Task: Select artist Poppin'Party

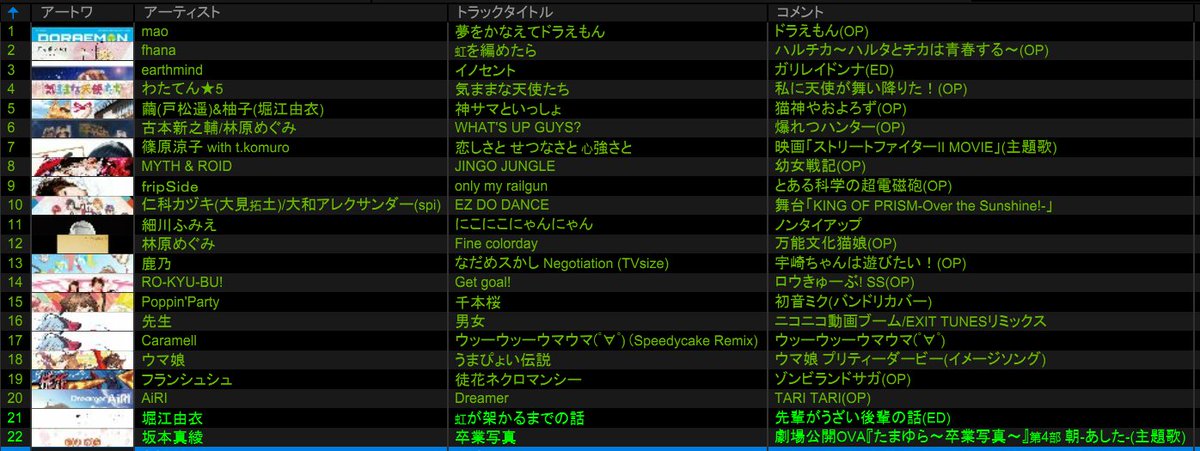Action: [x=180, y=302]
